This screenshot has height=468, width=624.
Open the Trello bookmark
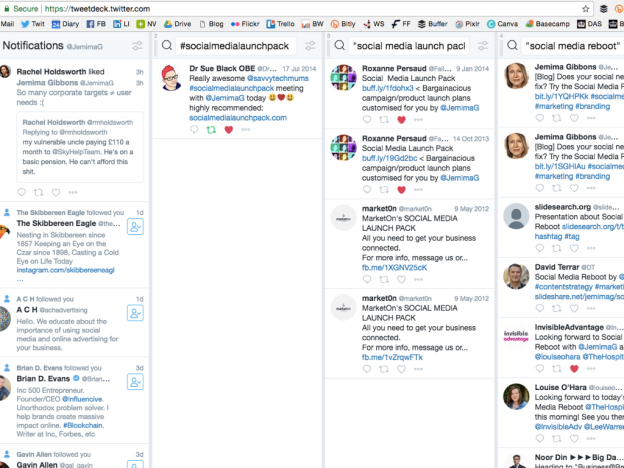tap(281, 24)
